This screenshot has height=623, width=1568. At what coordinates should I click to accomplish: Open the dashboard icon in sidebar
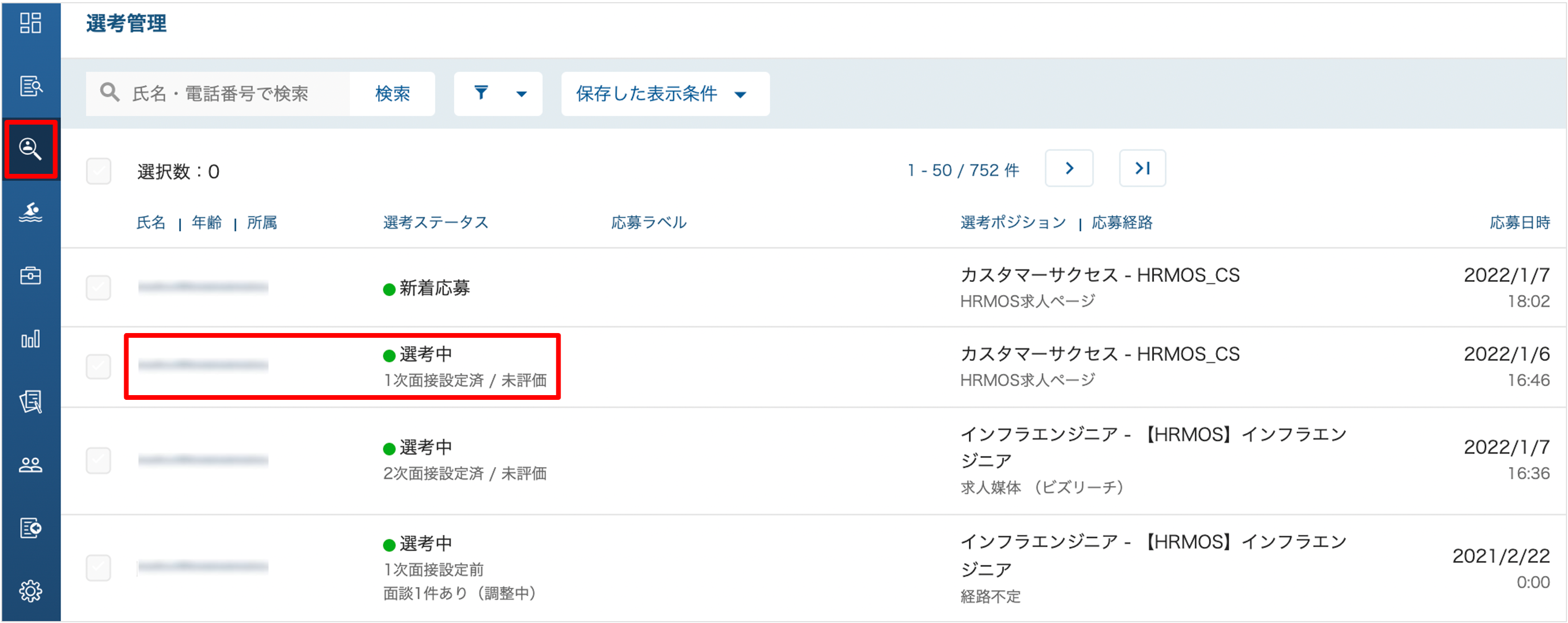click(x=30, y=23)
